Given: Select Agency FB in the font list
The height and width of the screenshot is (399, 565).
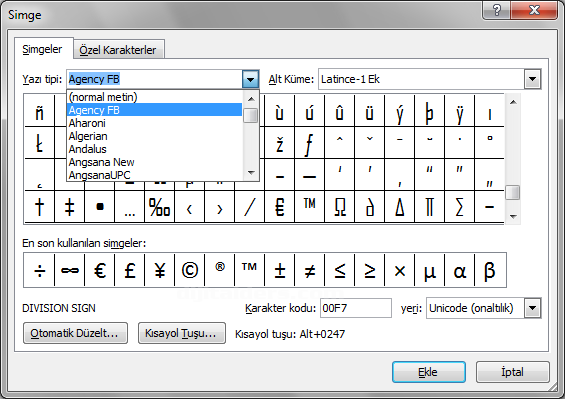Looking at the screenshot, I should [155, 110].
